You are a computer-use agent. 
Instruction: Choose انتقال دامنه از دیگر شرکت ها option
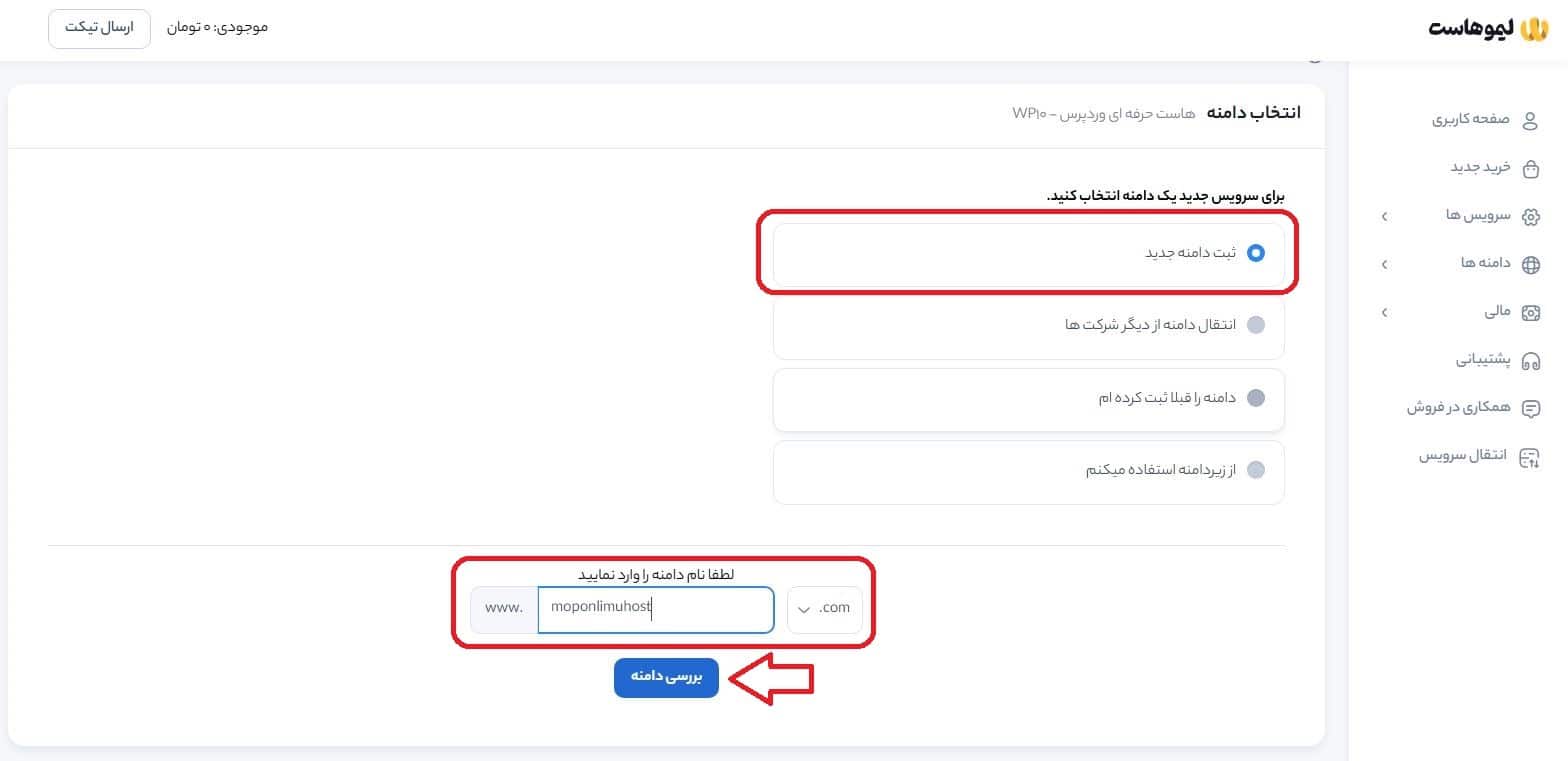[1256, 324]
